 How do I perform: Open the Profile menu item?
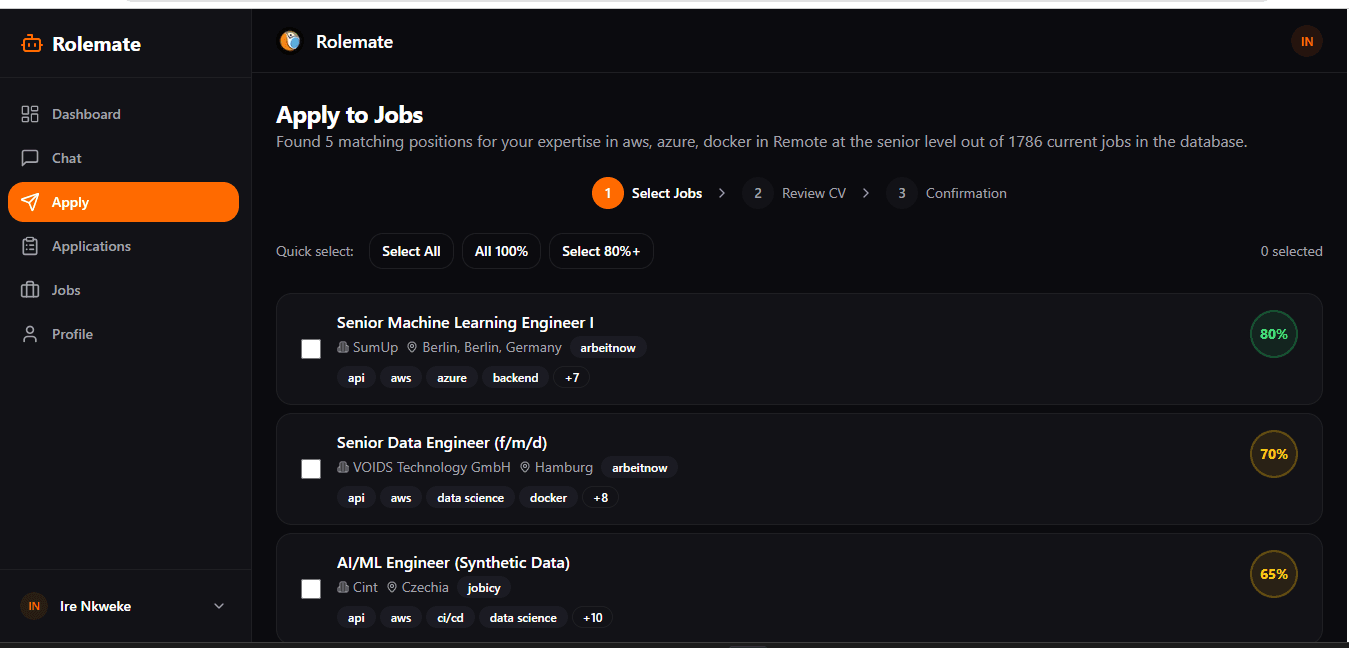point(123,334)
